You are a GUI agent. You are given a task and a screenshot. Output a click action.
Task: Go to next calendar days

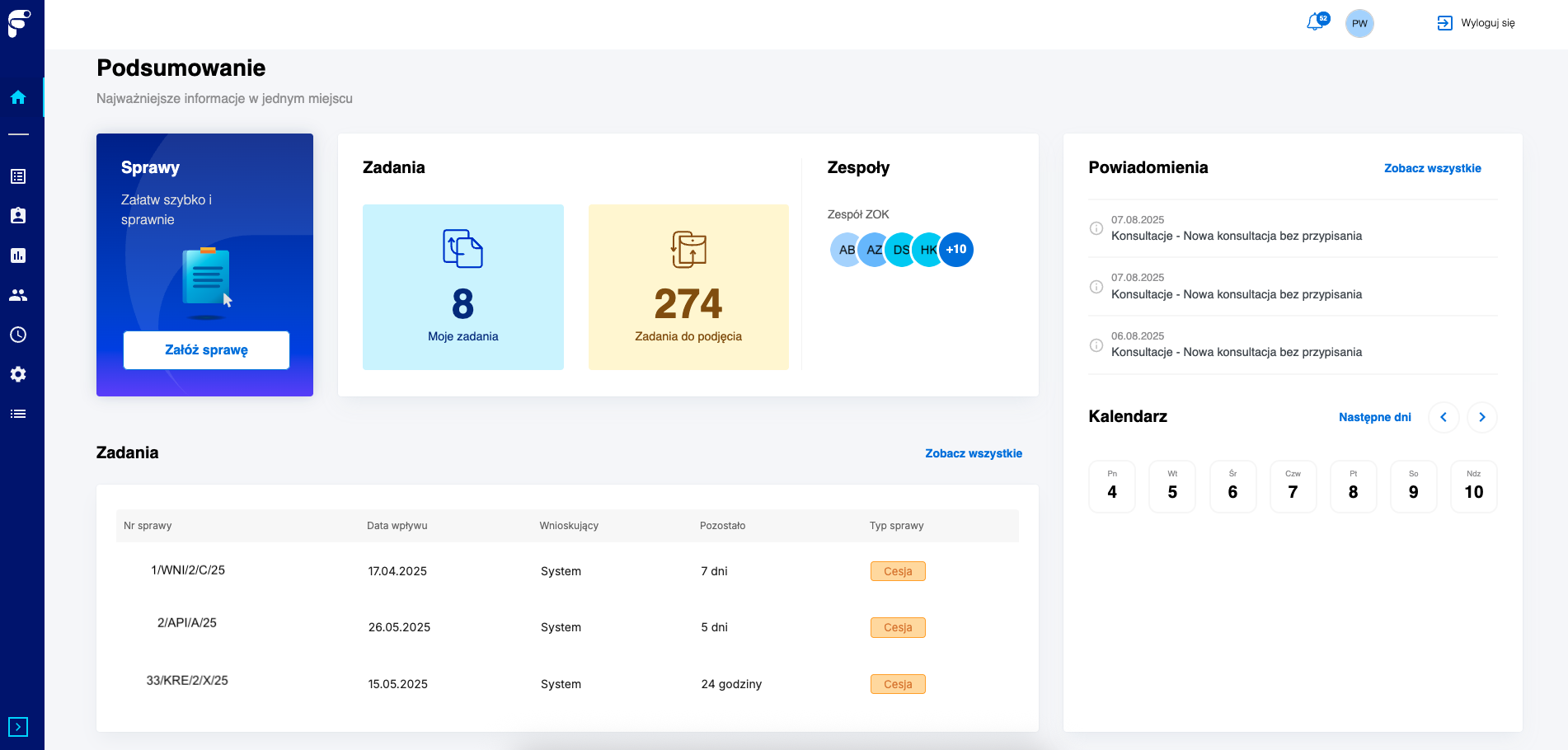1482,417
